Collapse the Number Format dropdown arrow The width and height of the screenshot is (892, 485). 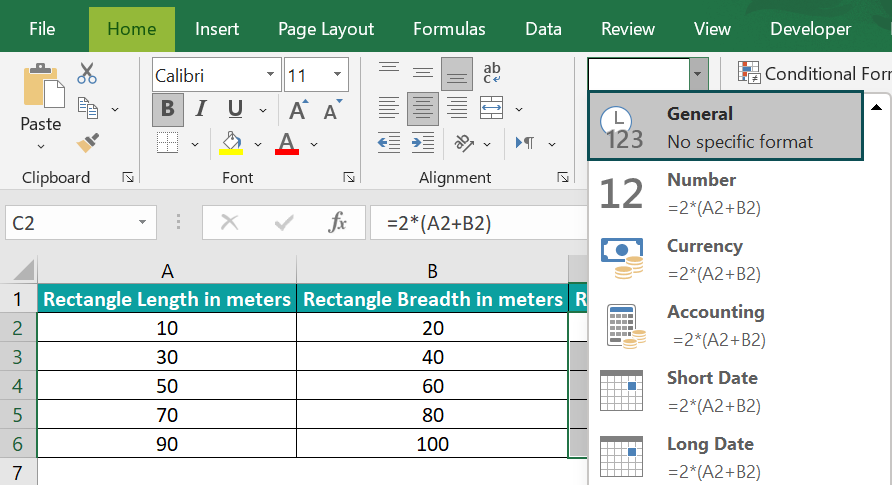tap(698, 73)
